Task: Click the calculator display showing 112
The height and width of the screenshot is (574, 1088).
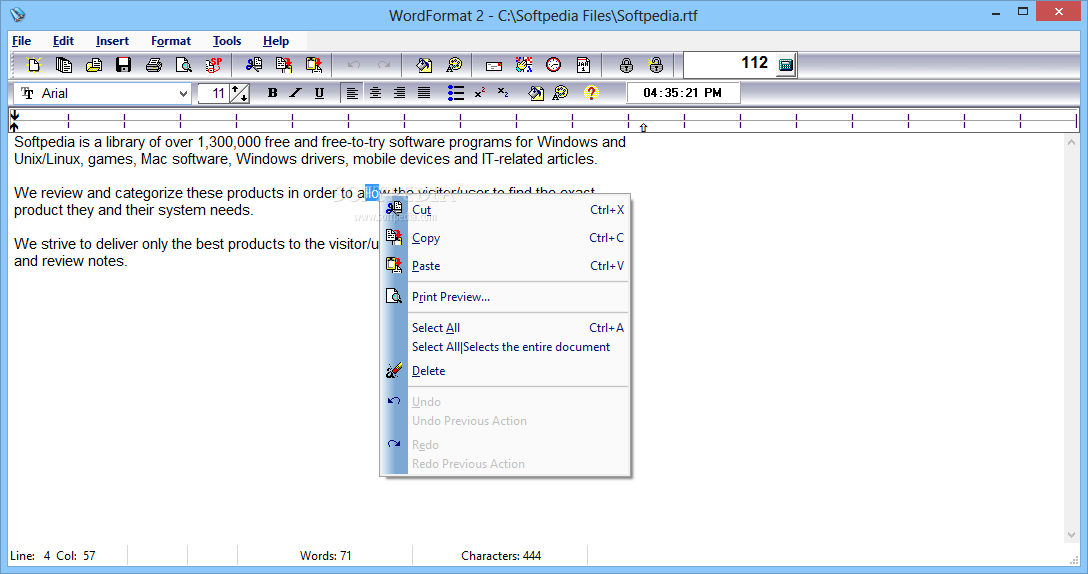Action: [x=729, y=64]
